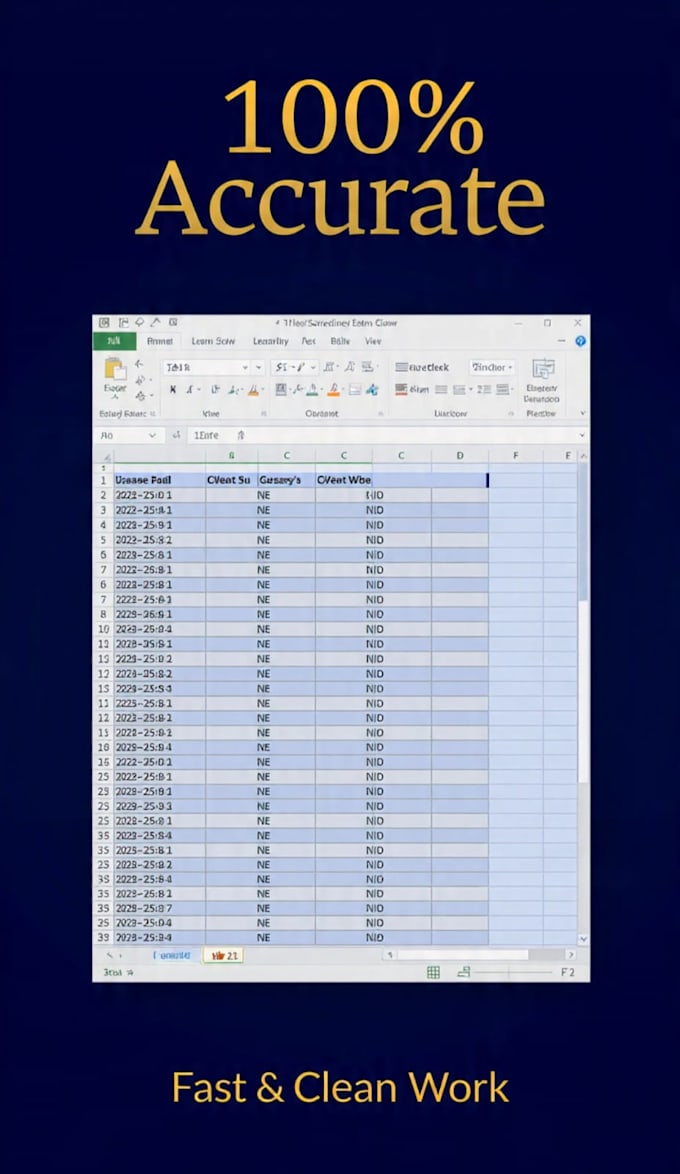Viewport: 680px width, 1174px height.
Task: Click the vertical scrollbar down arrow
Action: [583, 938]
